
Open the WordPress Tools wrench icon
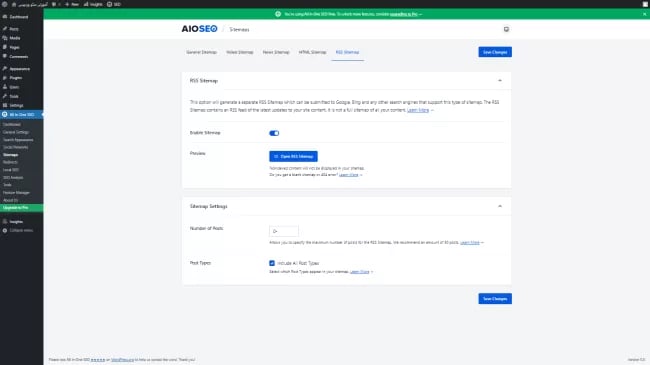(x=5, y=96)
